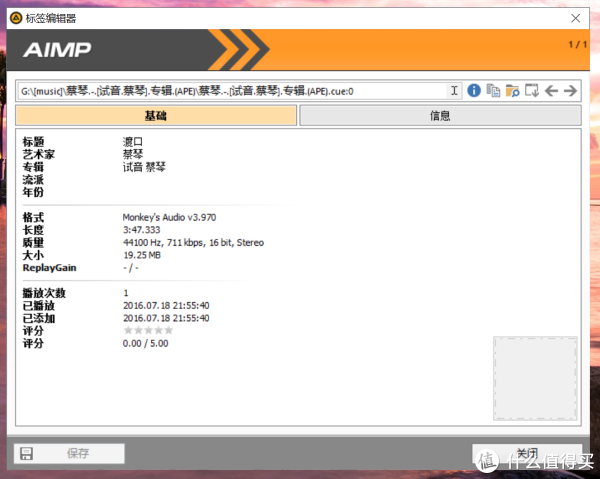Open the blue file info icon

tap(474, 91)
